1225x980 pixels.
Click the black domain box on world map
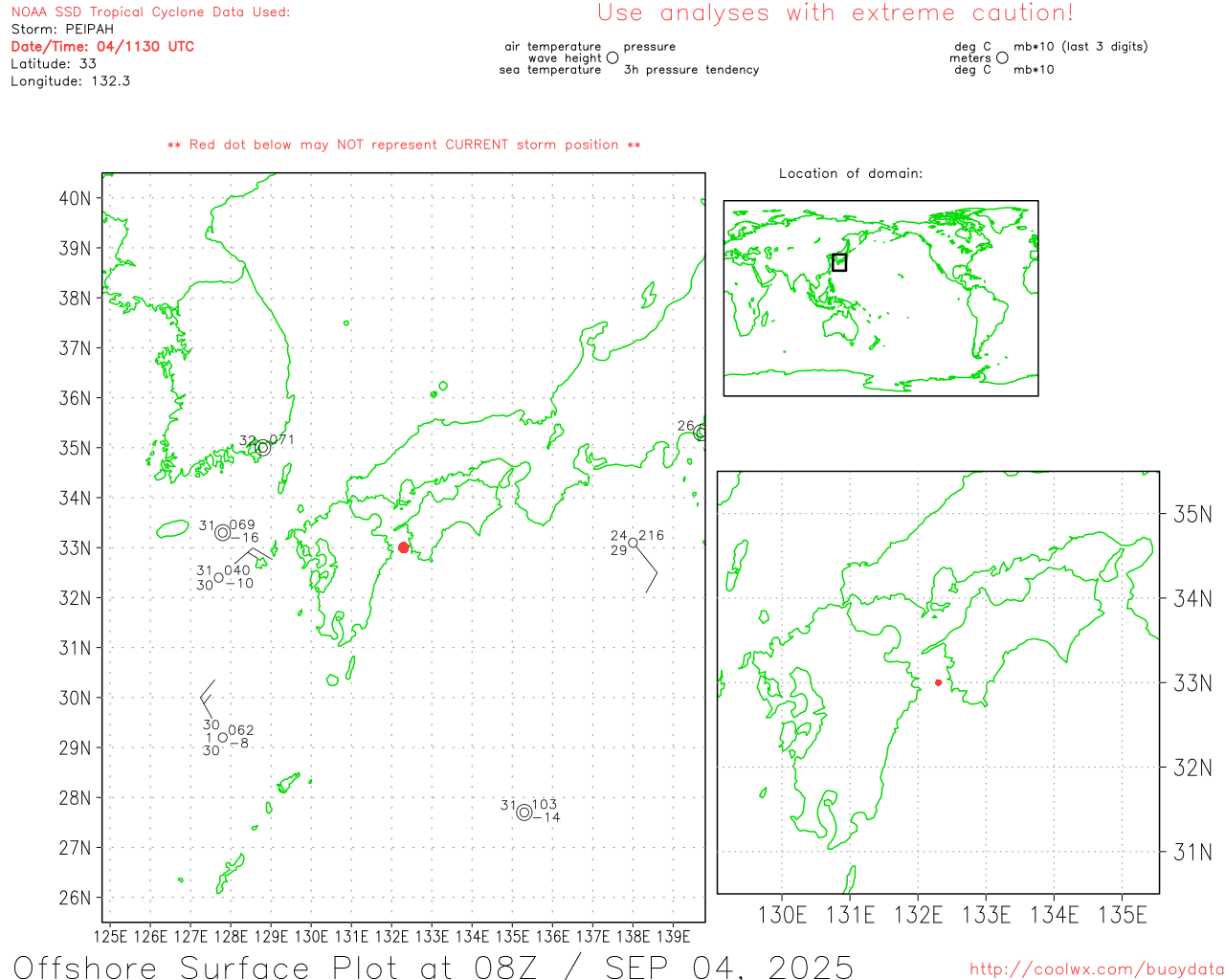[839, 262]
